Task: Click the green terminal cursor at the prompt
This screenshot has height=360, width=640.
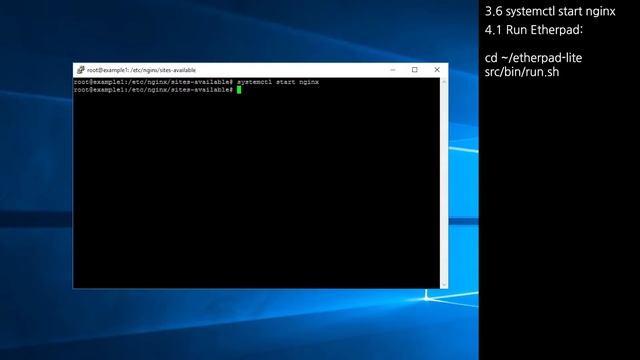Action: 239,90
